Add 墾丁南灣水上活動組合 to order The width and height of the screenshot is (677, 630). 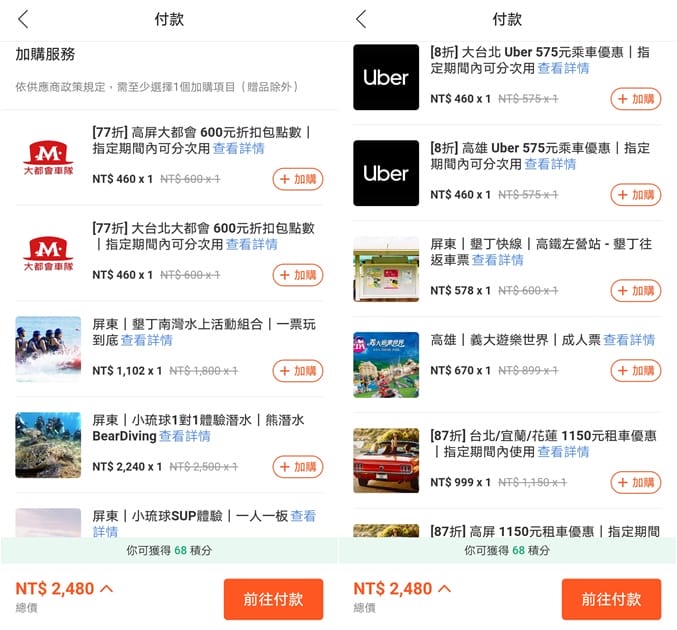point(297,370)
